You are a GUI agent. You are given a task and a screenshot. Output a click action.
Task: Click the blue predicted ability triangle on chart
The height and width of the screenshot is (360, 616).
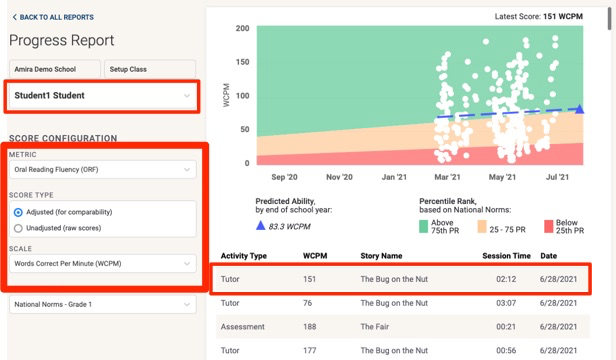(579, 109)
